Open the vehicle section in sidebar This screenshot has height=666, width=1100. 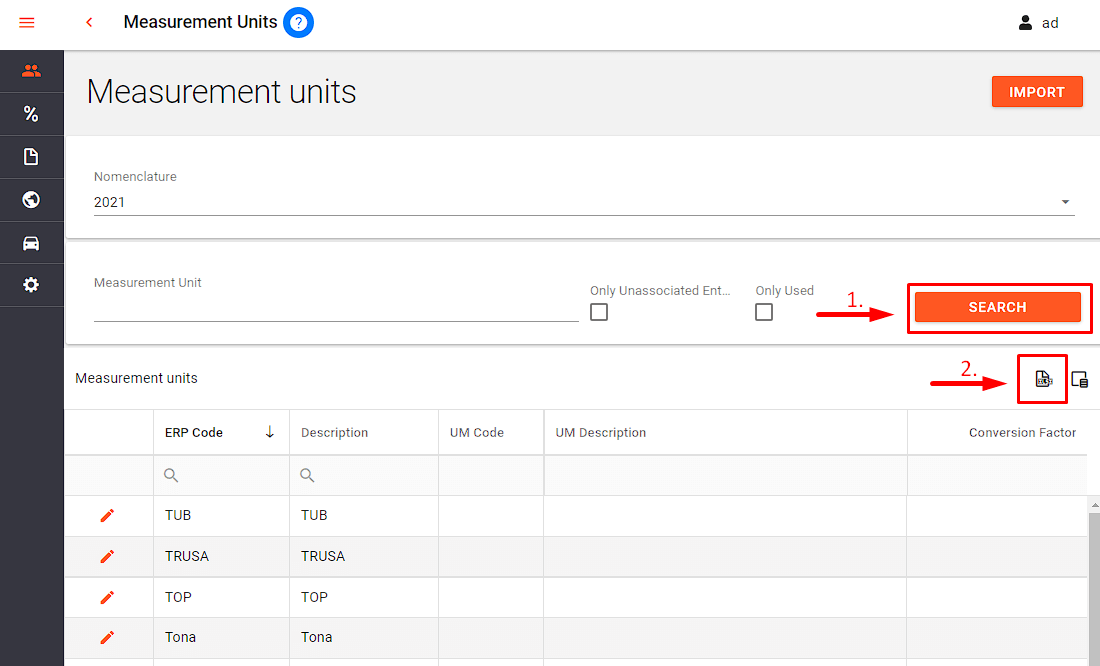pyautogui.click(x=31, y=243)
